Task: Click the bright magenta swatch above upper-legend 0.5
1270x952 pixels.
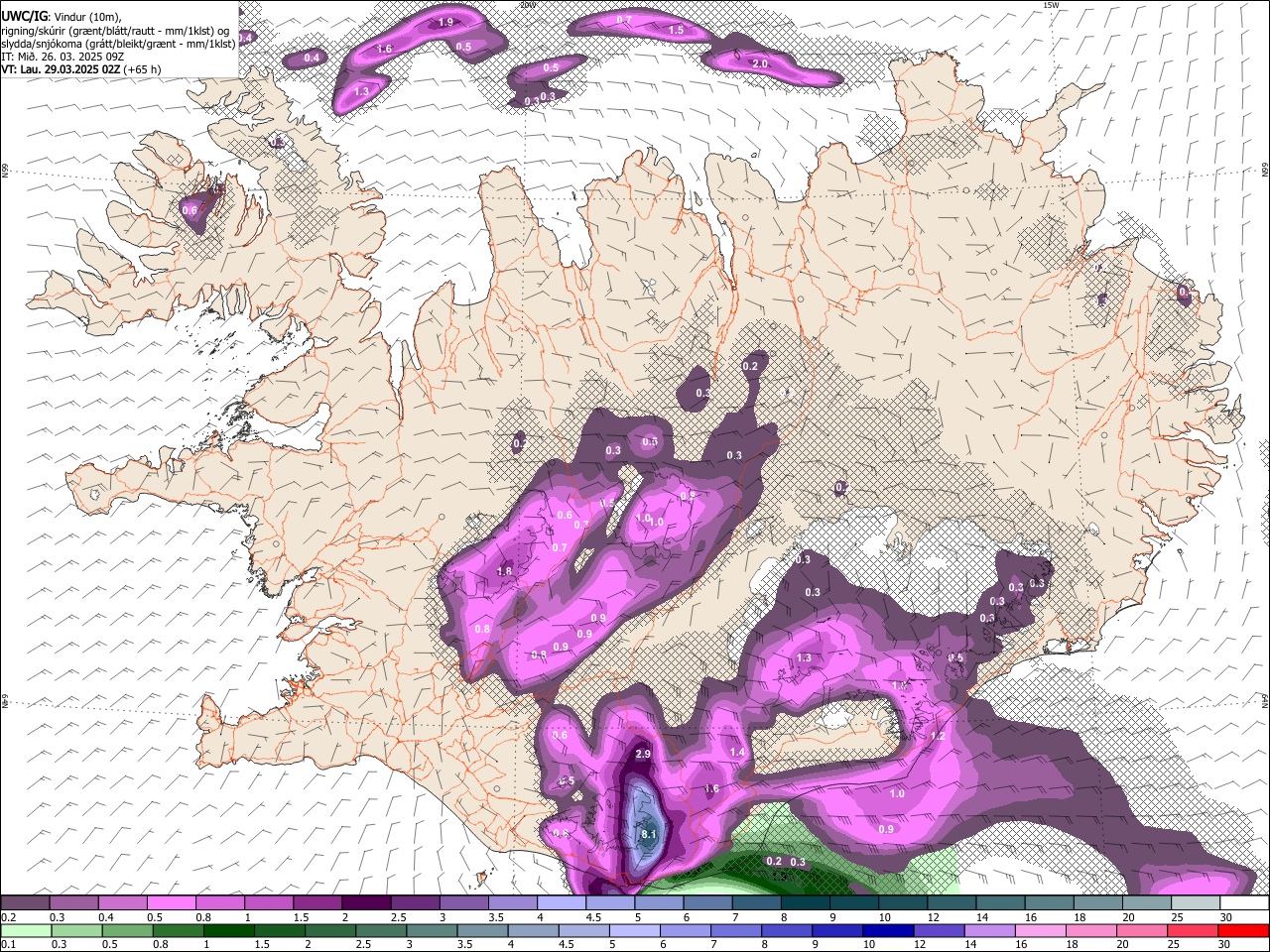Action: coord(171,903)
